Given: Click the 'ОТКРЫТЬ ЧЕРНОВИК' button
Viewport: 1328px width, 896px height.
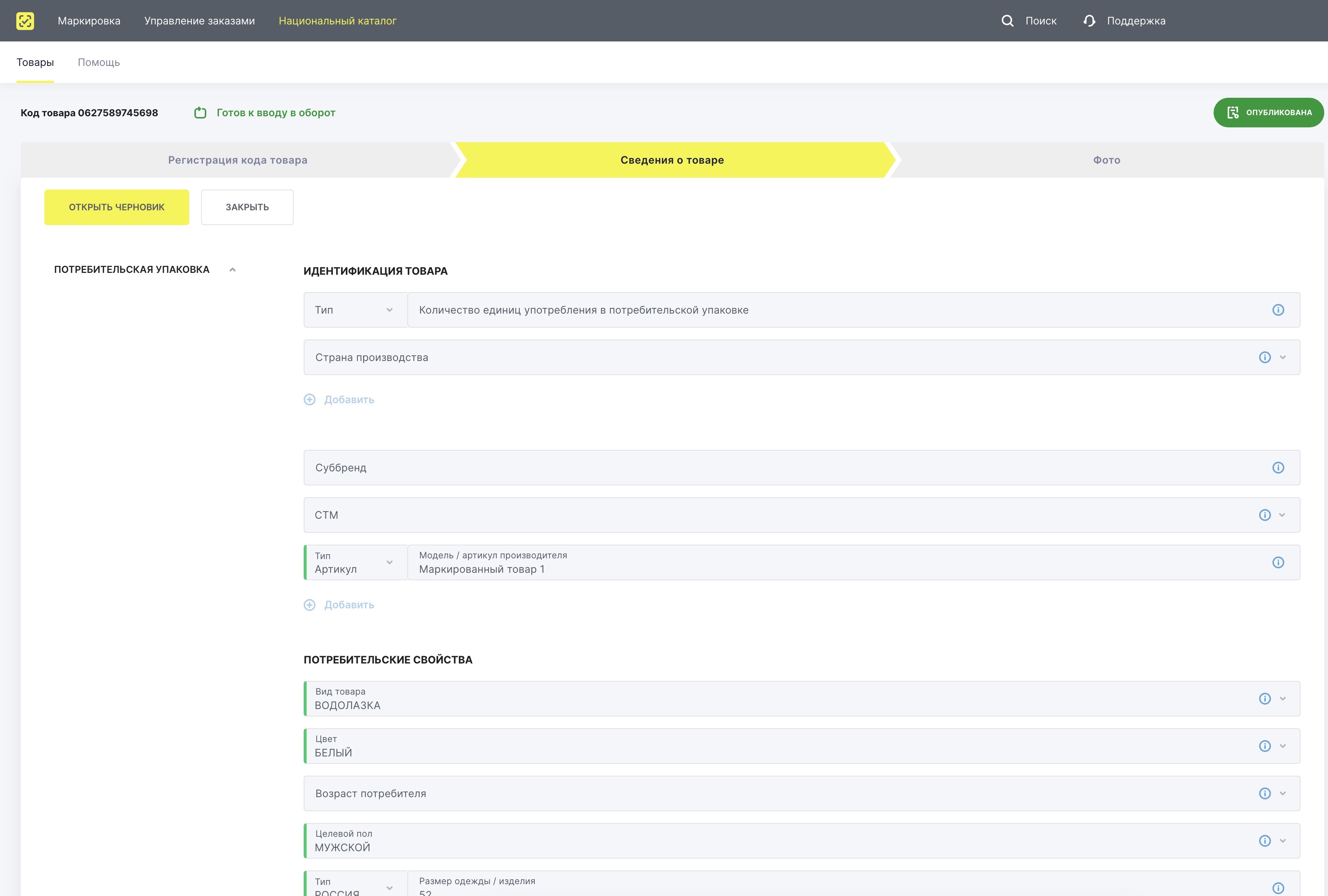Looking at the screenshot, I should pos(117,207).
